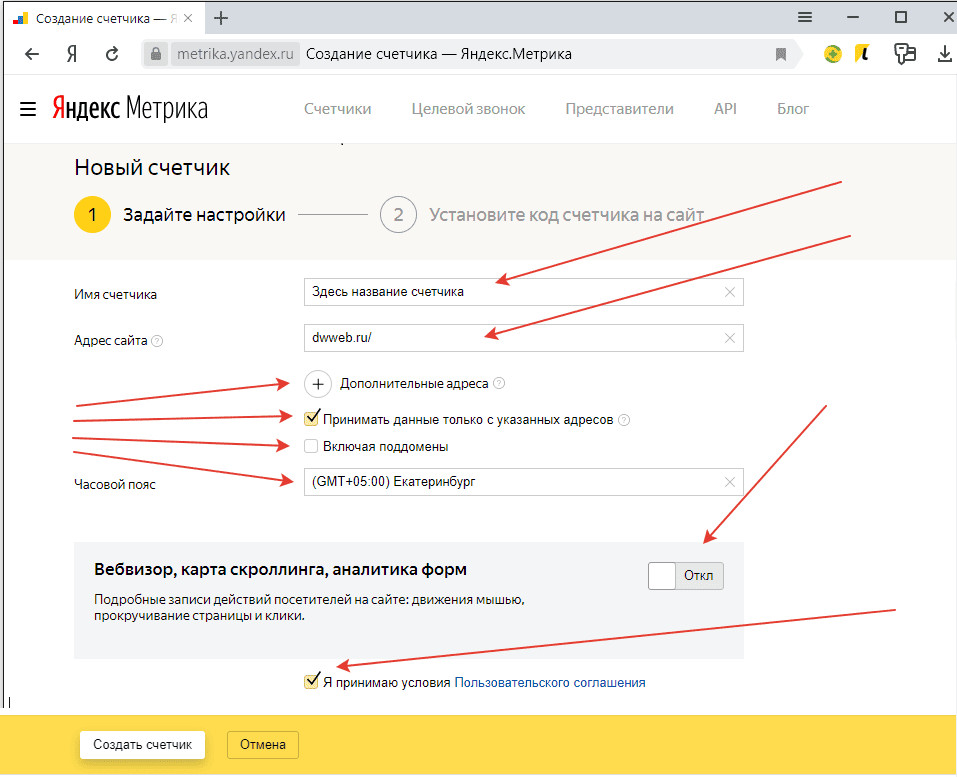957x777 pixels.
Task: Click the Вебвизор, карта скроллинга heading text
Action: (x=280, y=569)
